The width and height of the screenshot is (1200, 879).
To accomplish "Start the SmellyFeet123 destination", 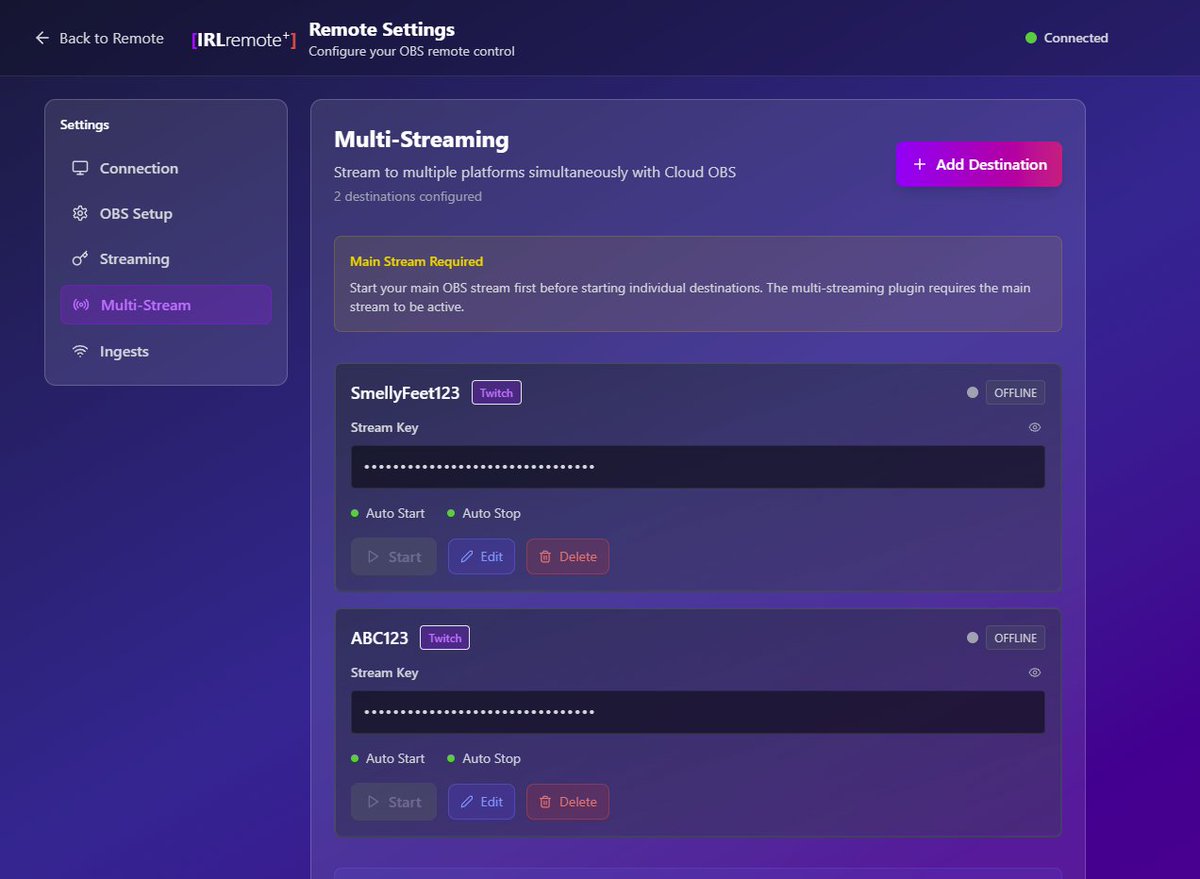I will [394, 557].
